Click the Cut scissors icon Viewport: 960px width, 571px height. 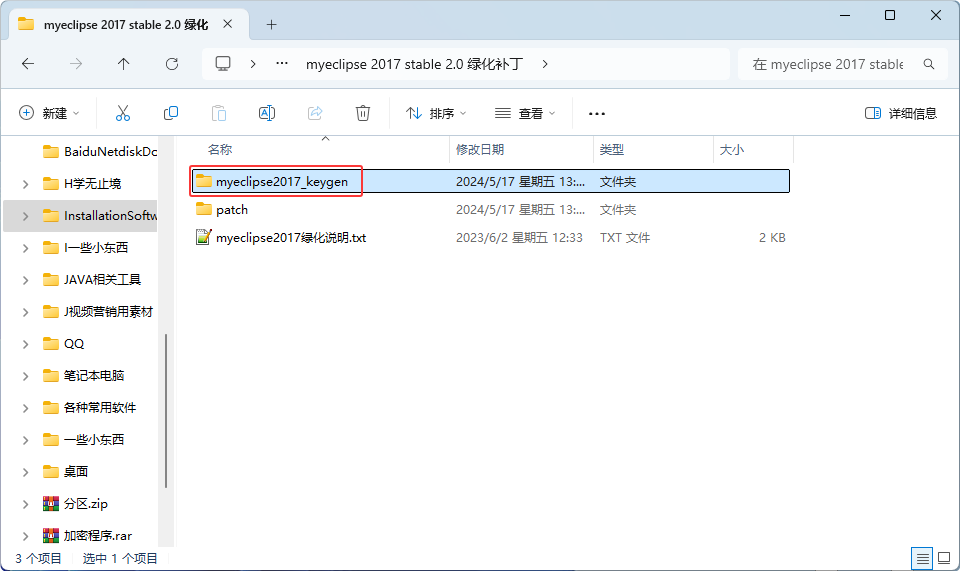click(123, 113)
